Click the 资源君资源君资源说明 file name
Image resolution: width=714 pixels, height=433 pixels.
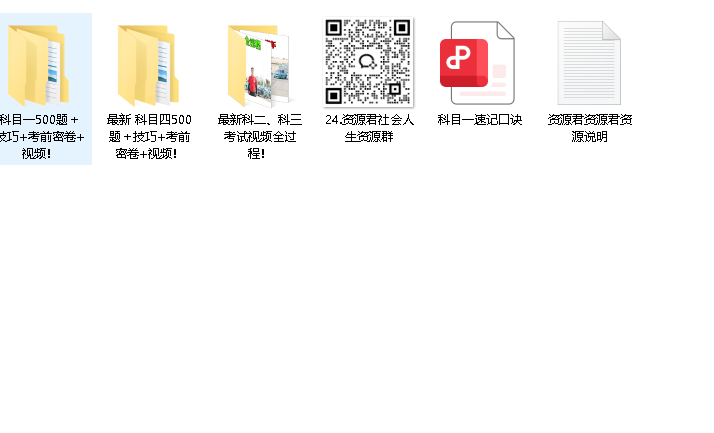(x=590, y=128)
